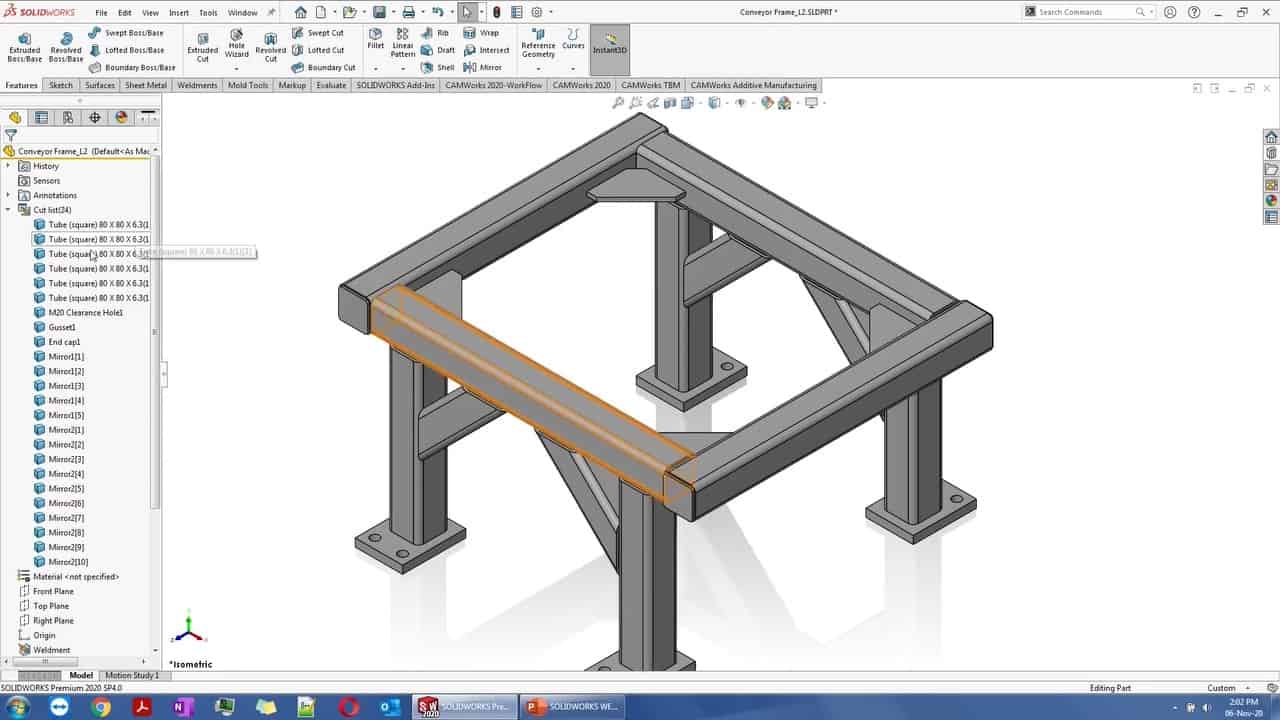Click the Rebuild traffic light icon
The image size is (1280, 720).
click(x=497, y=12)
